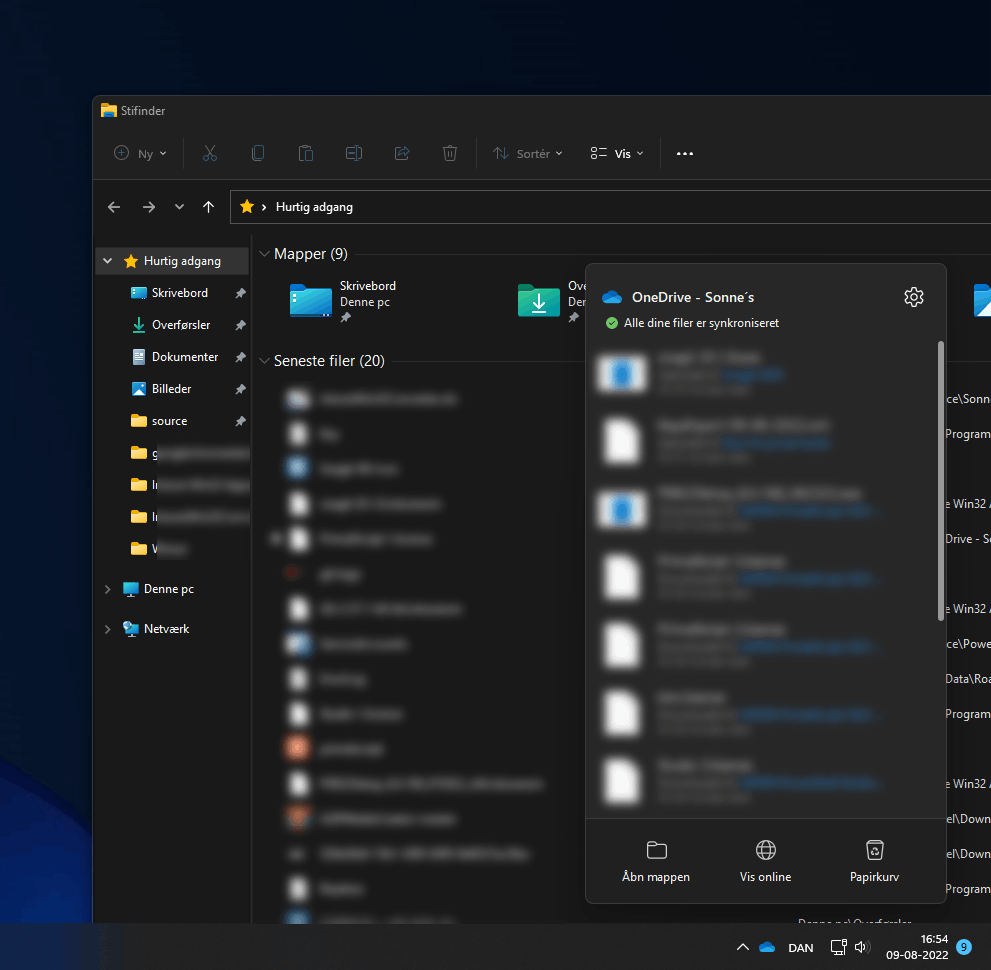Click Åbn mappen in OneDrive panel
This screenshot has height=970, width=991.
click(656, 861)
